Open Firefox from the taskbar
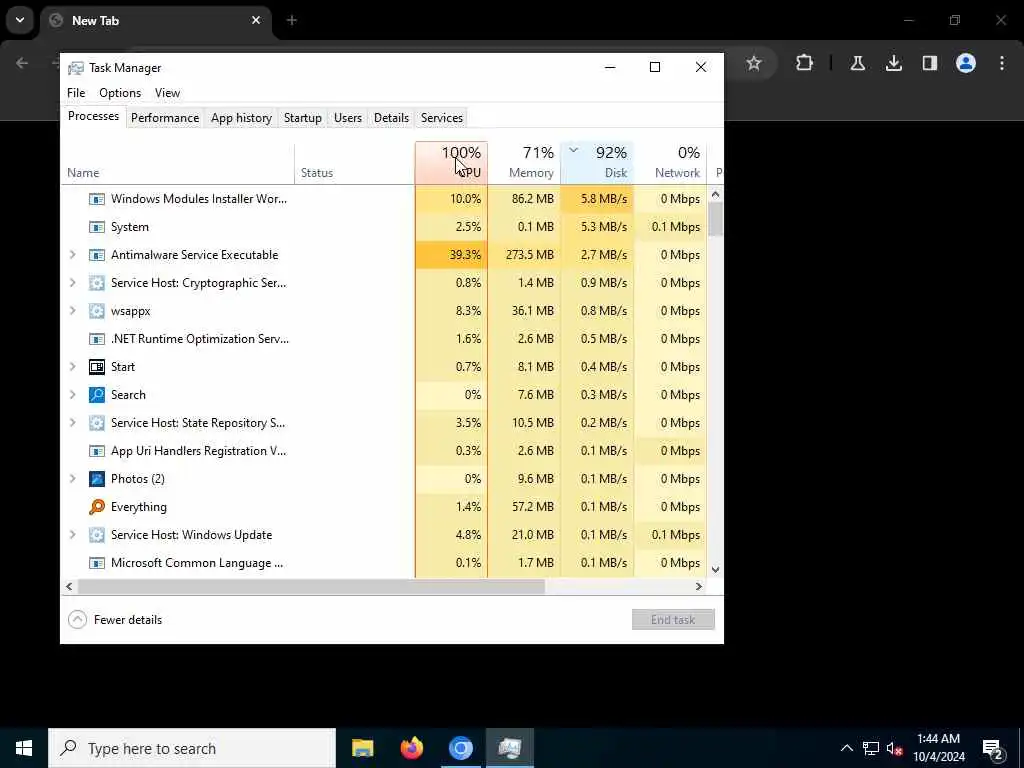 [x=411, y=748]
